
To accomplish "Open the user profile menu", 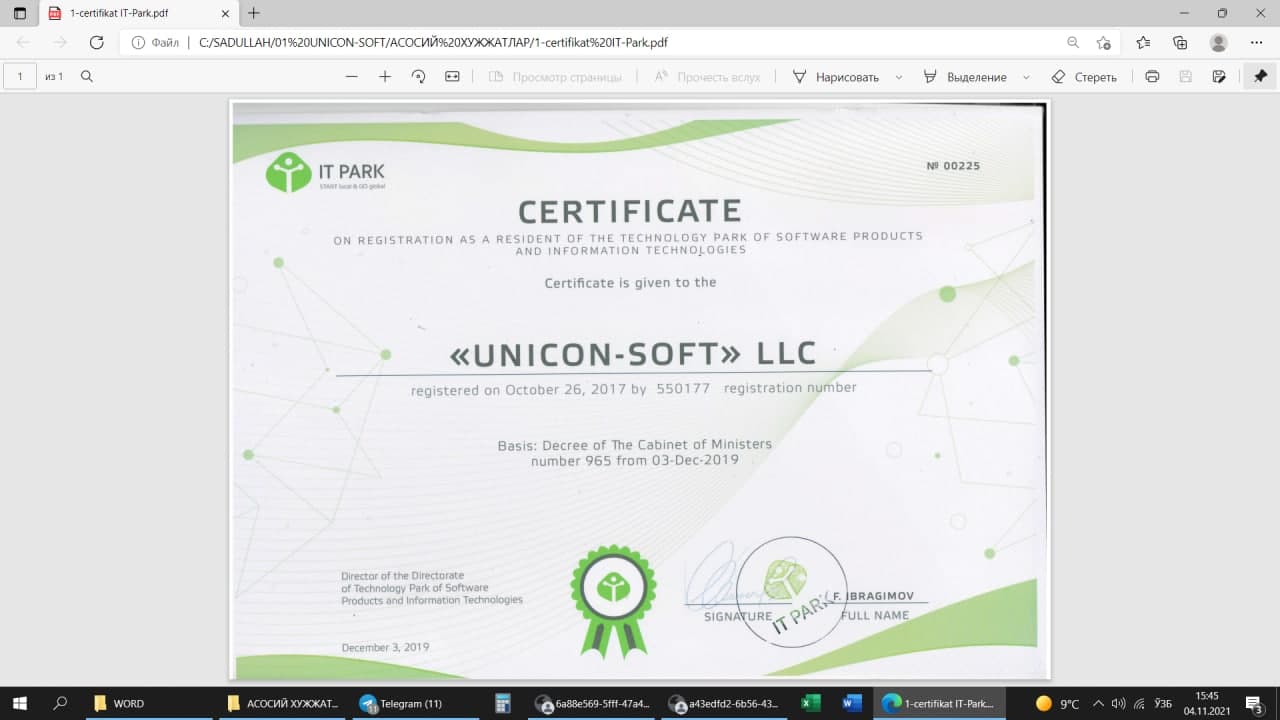I will coord(1218,43).
